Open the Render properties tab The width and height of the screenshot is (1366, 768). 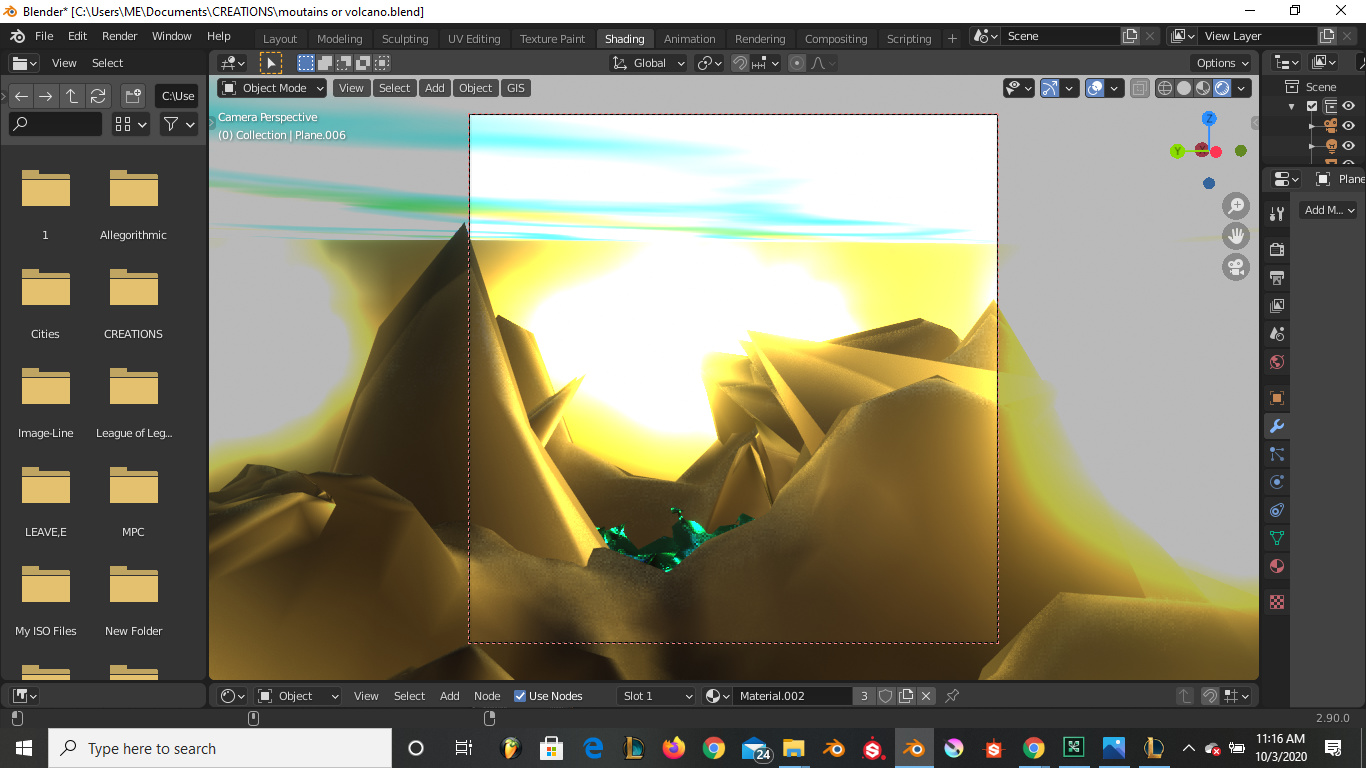click(1277, 249)
